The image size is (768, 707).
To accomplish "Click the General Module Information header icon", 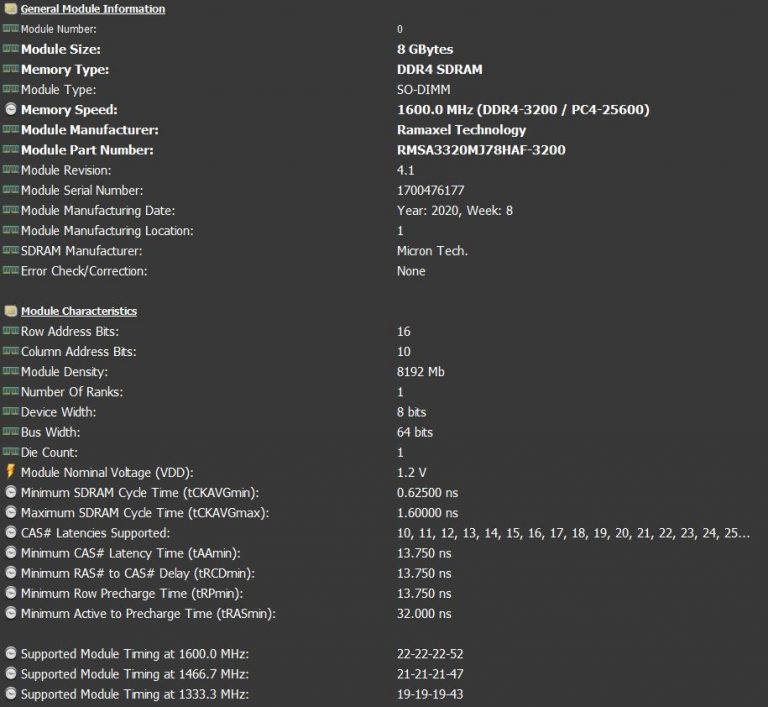I will 10,9.
